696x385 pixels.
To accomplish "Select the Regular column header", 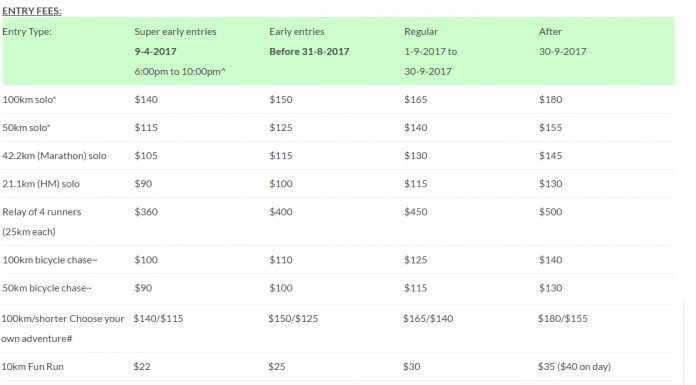I will click(x=421, y=32).
